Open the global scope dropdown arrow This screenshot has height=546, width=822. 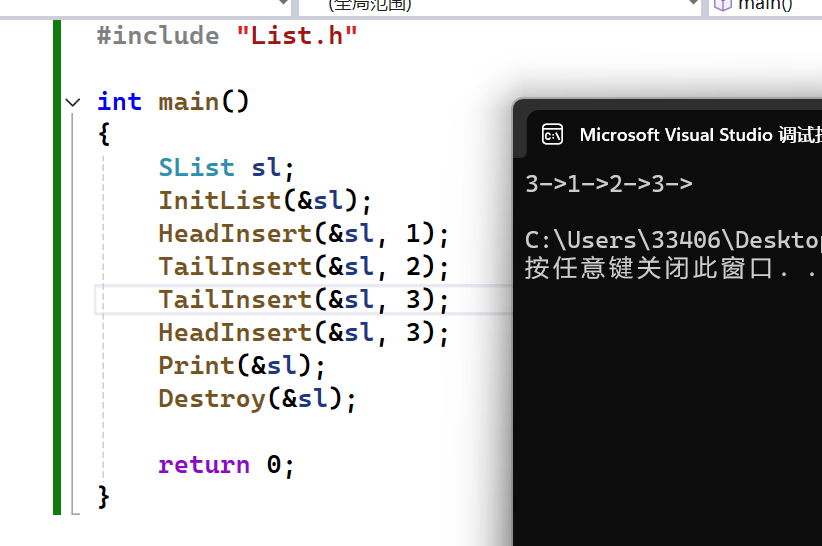tap(694, 3)
